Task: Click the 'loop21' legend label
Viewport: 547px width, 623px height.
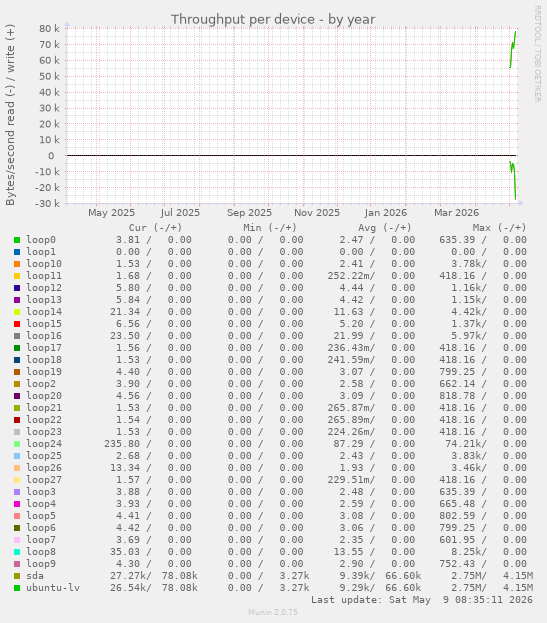Action: pos(44,408)
